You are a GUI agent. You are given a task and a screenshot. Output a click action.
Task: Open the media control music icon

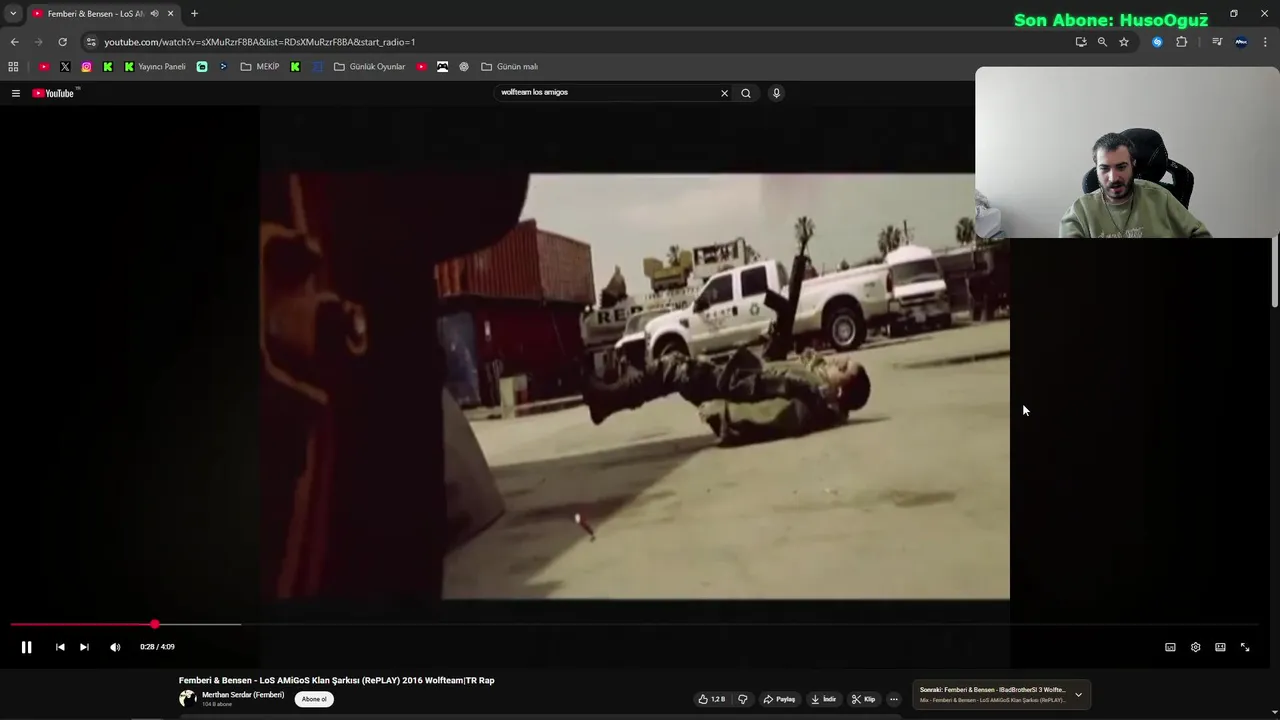(1217, 42)
